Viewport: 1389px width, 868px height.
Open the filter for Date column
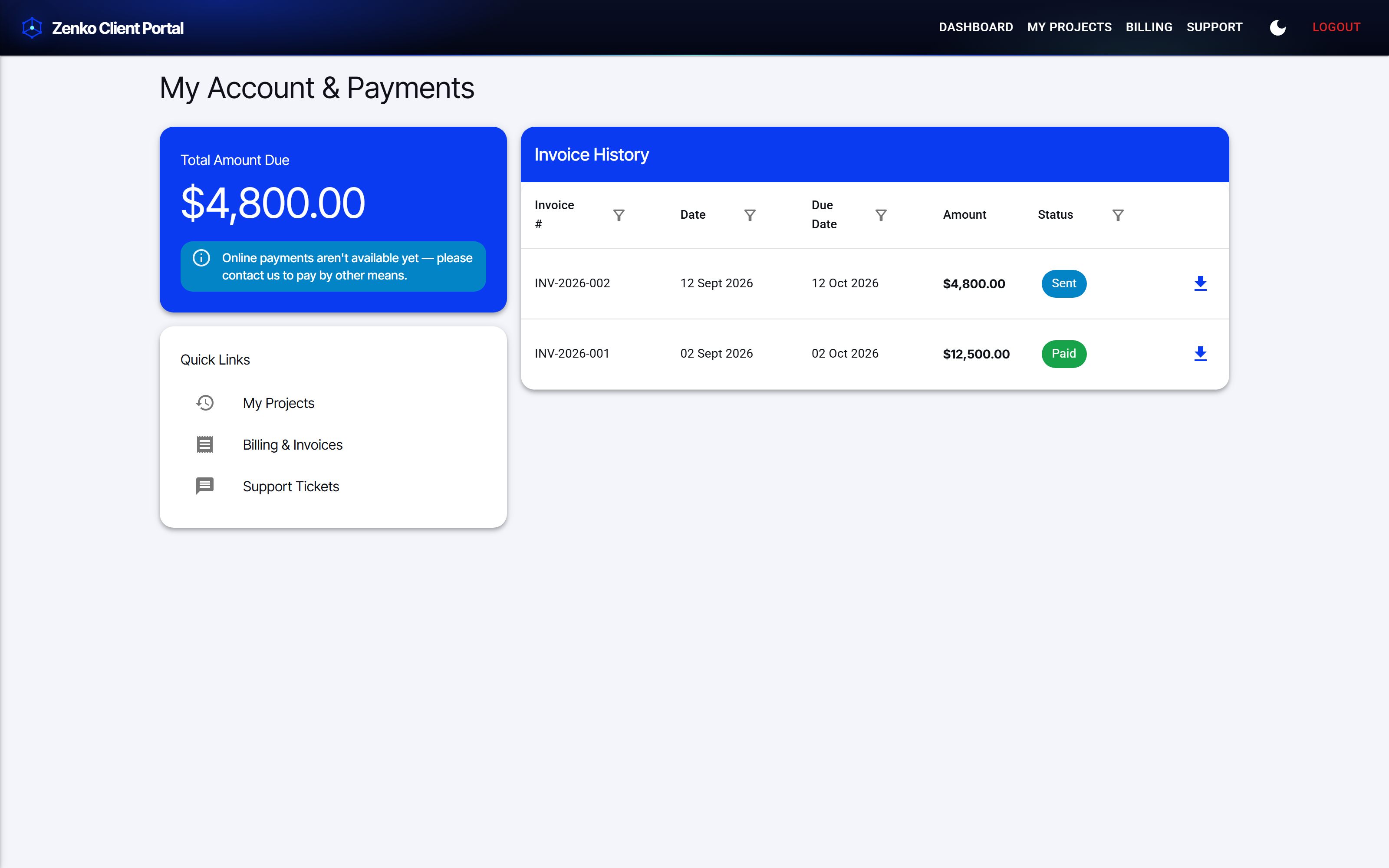pos(750,215)
